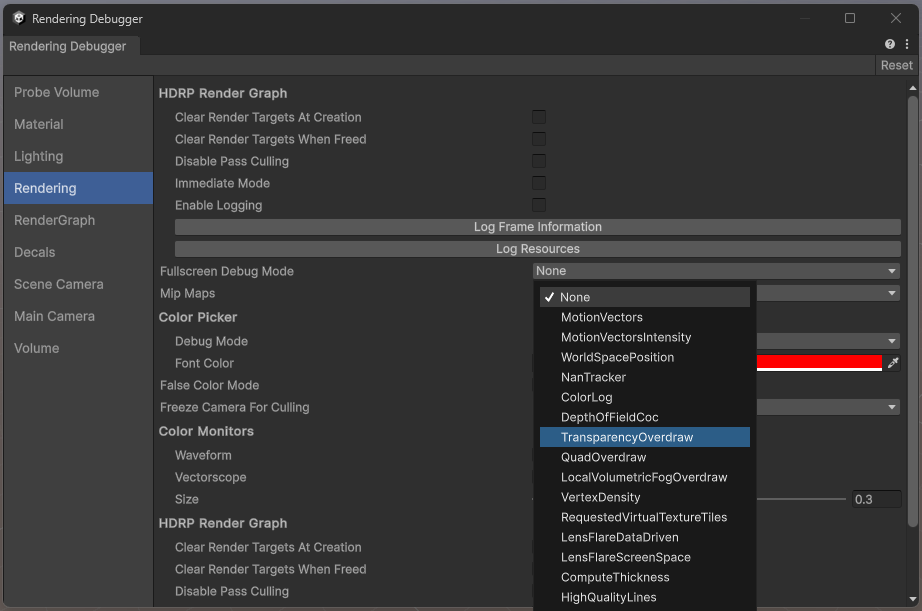Click the Reset button

[896, 65]
